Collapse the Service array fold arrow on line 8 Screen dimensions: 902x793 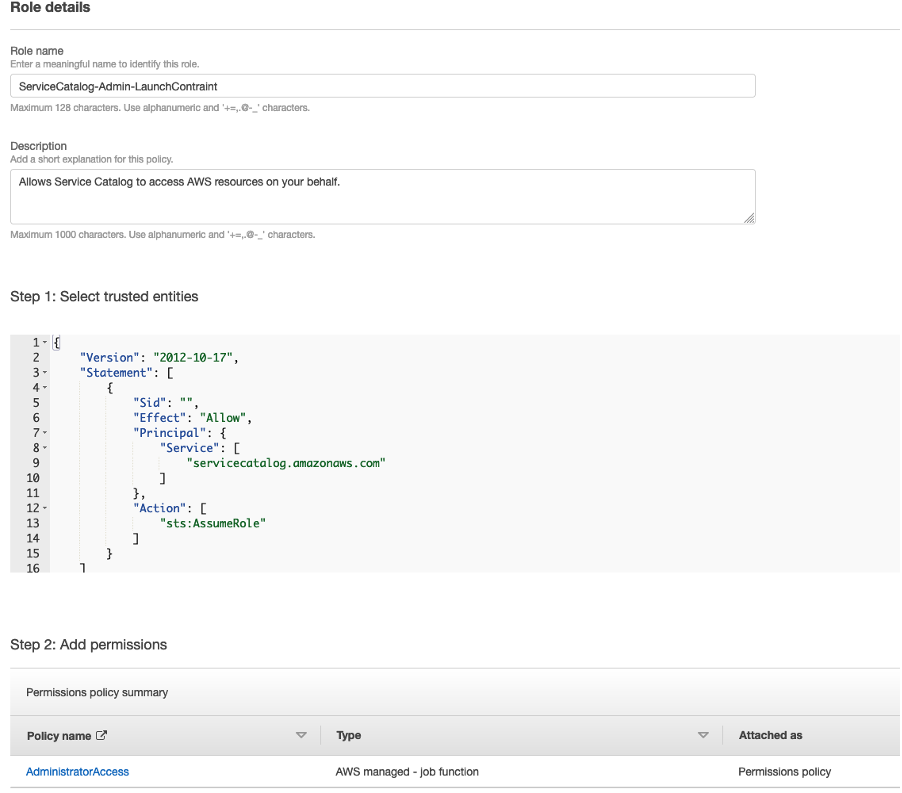coord(43,447)
